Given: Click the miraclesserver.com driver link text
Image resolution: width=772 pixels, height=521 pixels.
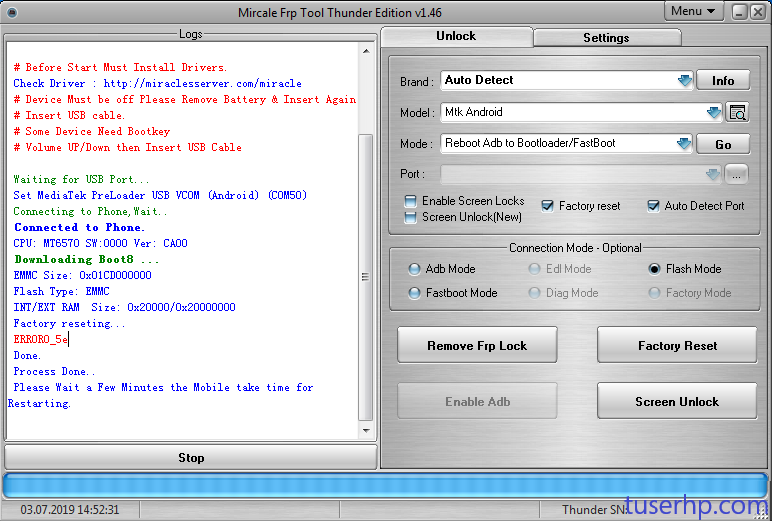Looking at the screenshot, I should pyautogui.click(x=202, y=84).
